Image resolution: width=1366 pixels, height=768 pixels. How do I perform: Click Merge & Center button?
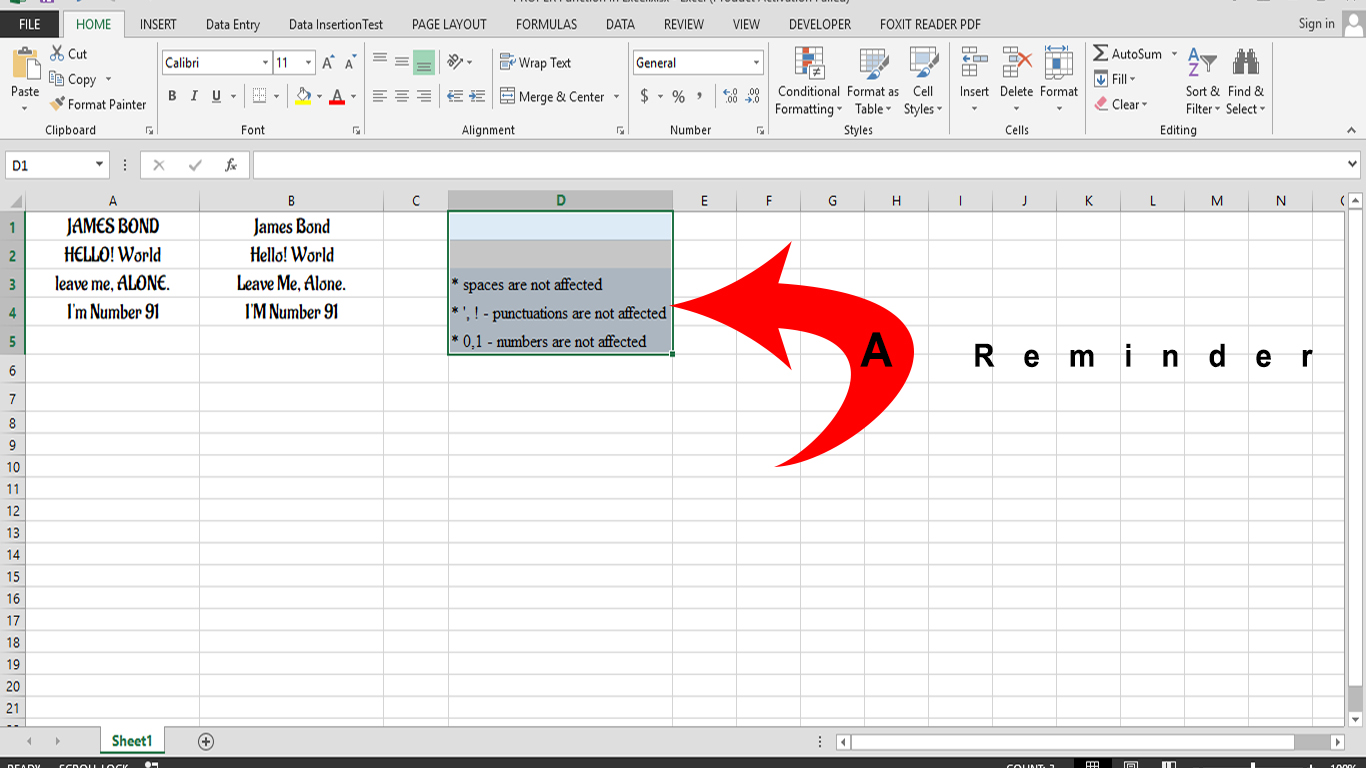(552, 97)
